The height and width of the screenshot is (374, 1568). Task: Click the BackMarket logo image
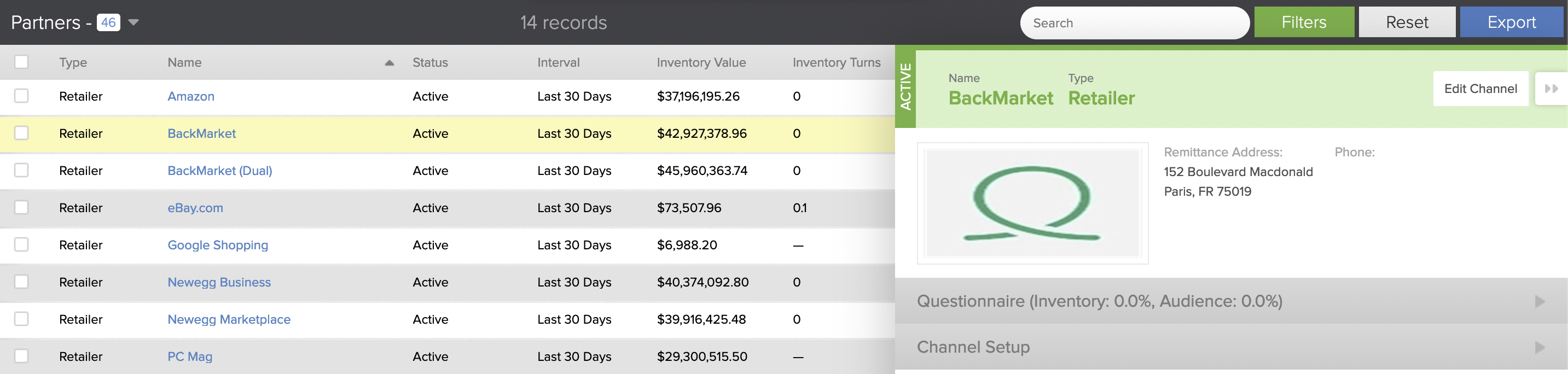coord(1032,203)
